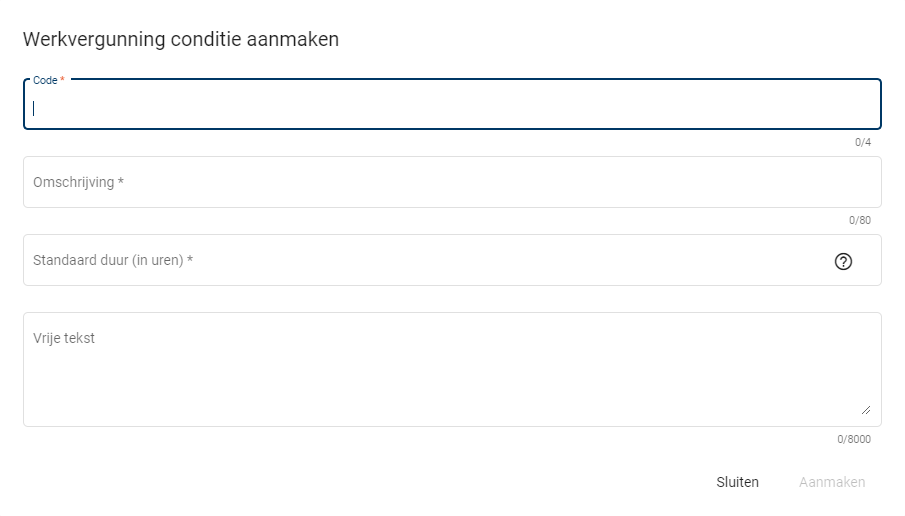Click the Vrije tekst resize handle

pos(865,409)
